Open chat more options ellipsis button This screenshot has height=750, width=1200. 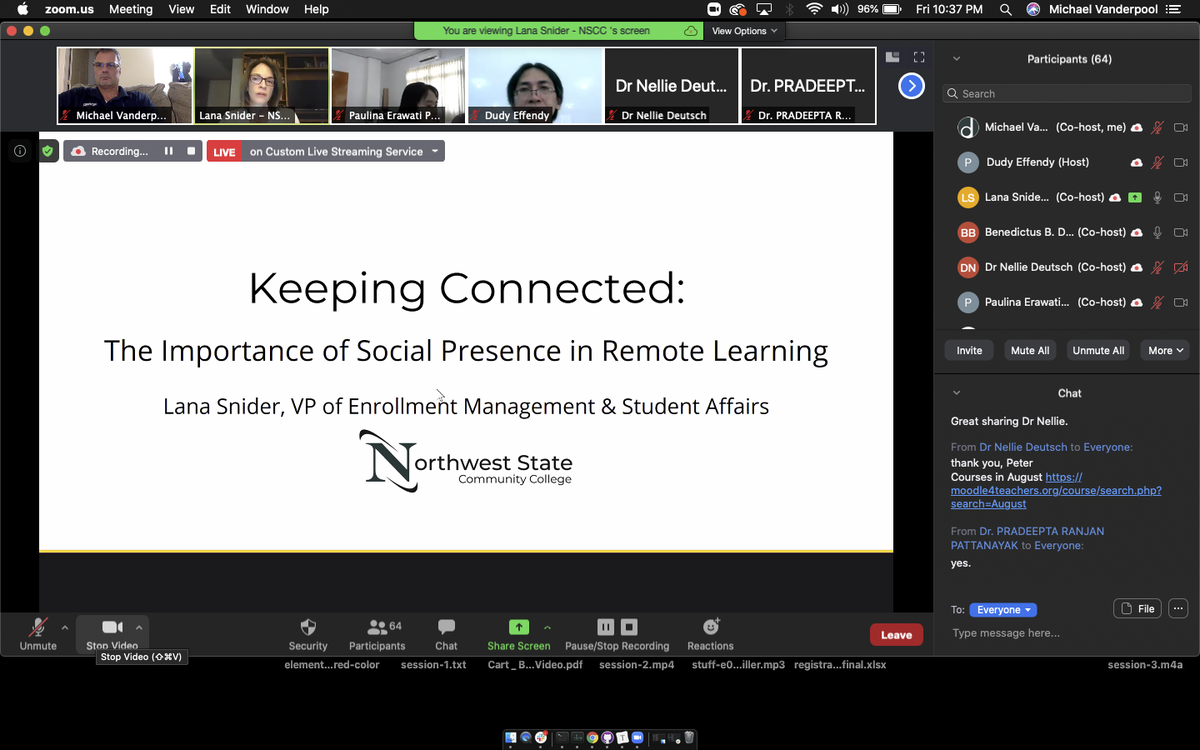pos(1178,608)
